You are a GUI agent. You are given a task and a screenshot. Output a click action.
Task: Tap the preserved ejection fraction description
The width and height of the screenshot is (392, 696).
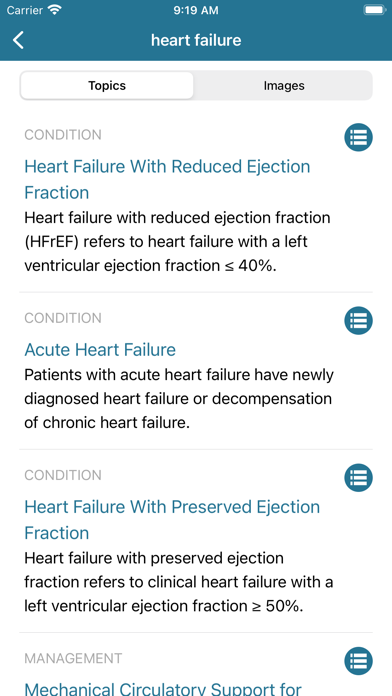click(x=179, y=582)
